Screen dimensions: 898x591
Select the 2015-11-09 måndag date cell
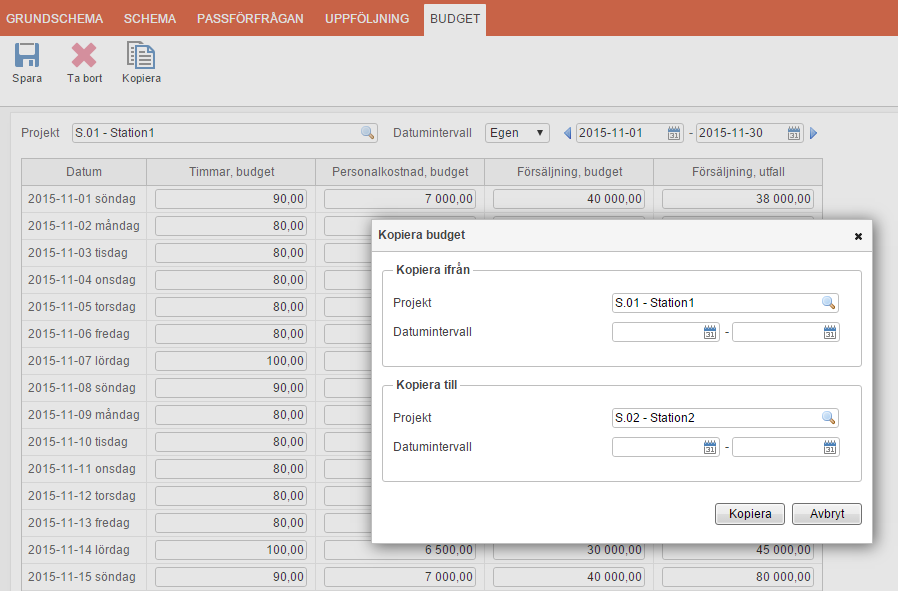click(84, 415)
